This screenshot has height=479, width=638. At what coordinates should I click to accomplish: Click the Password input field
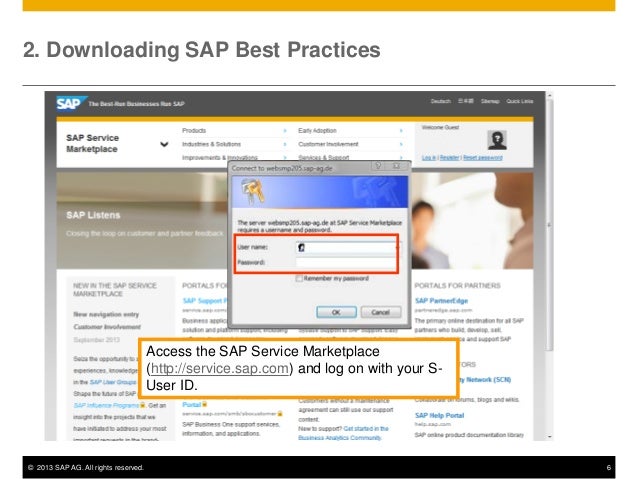tap(346, 262)
